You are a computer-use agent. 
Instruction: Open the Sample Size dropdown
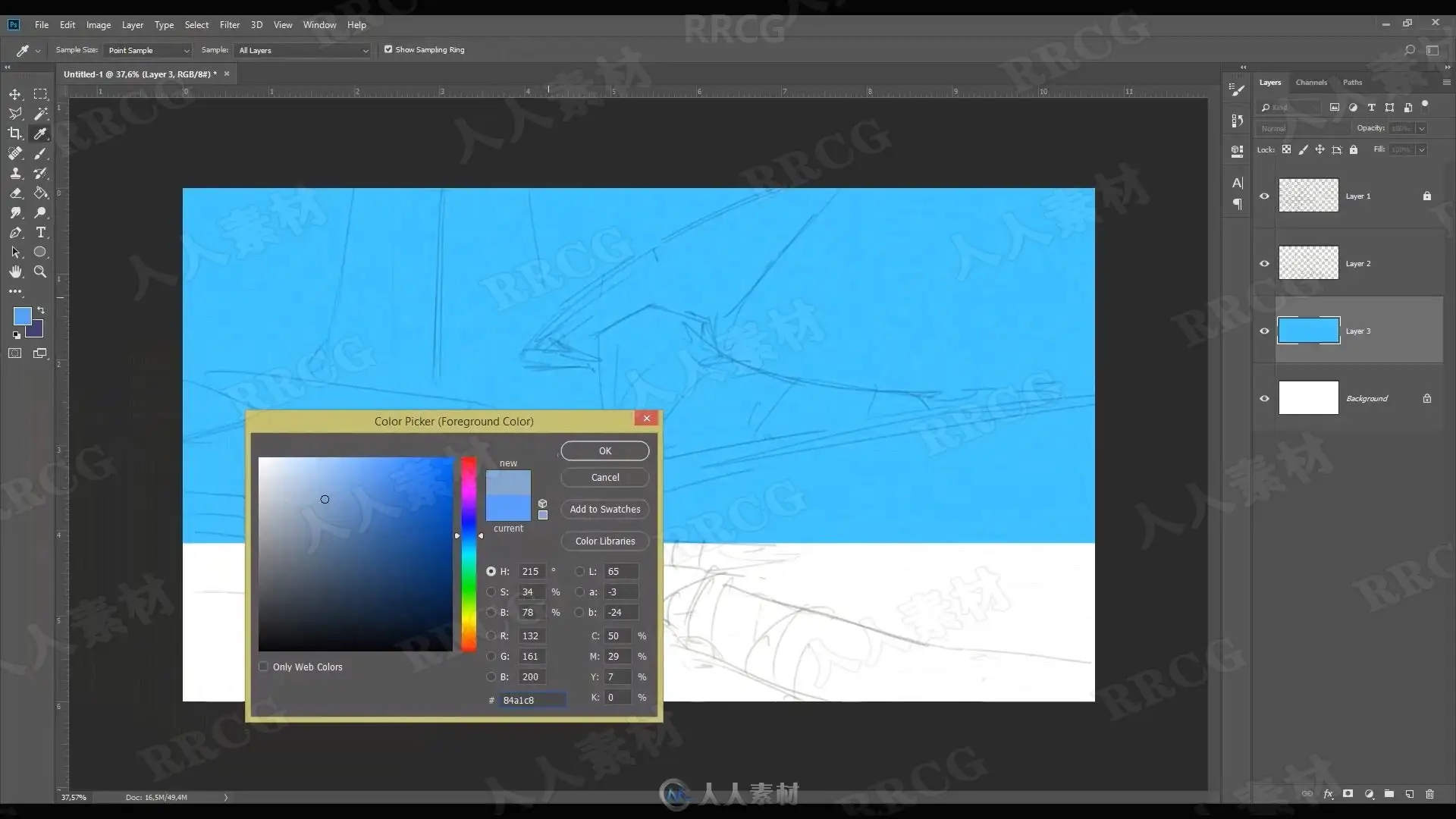[x=148, y=50]
